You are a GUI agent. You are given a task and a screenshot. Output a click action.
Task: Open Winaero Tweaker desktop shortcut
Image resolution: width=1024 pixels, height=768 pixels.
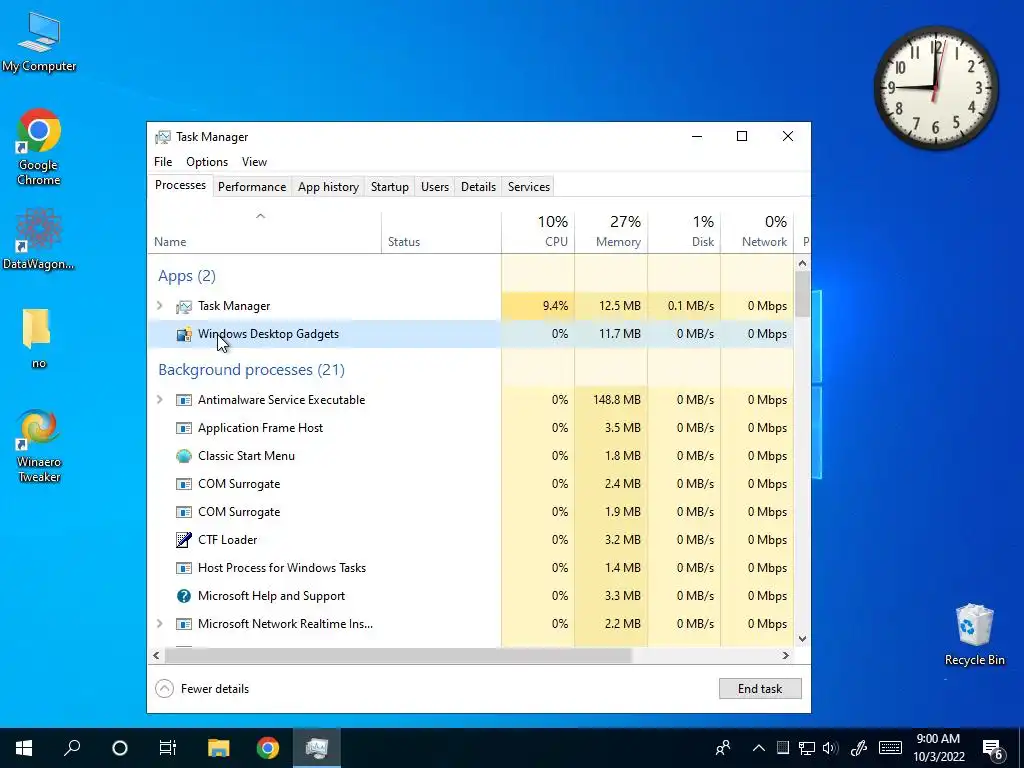[39, 445]
